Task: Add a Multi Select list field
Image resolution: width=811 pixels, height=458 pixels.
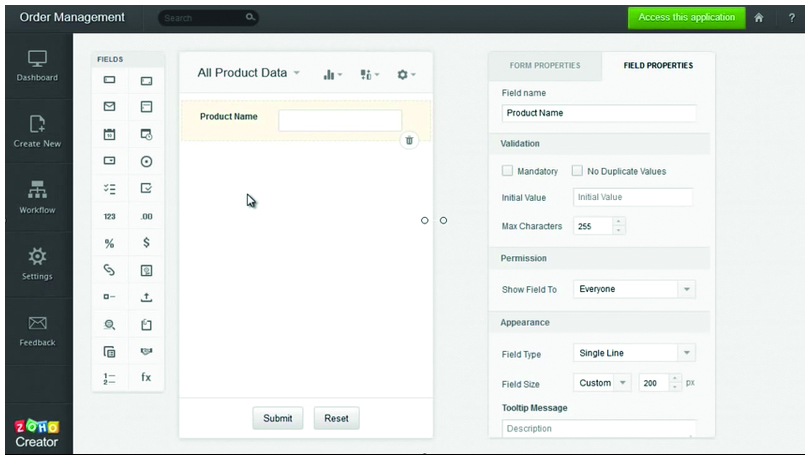Action: click(109, 189)
